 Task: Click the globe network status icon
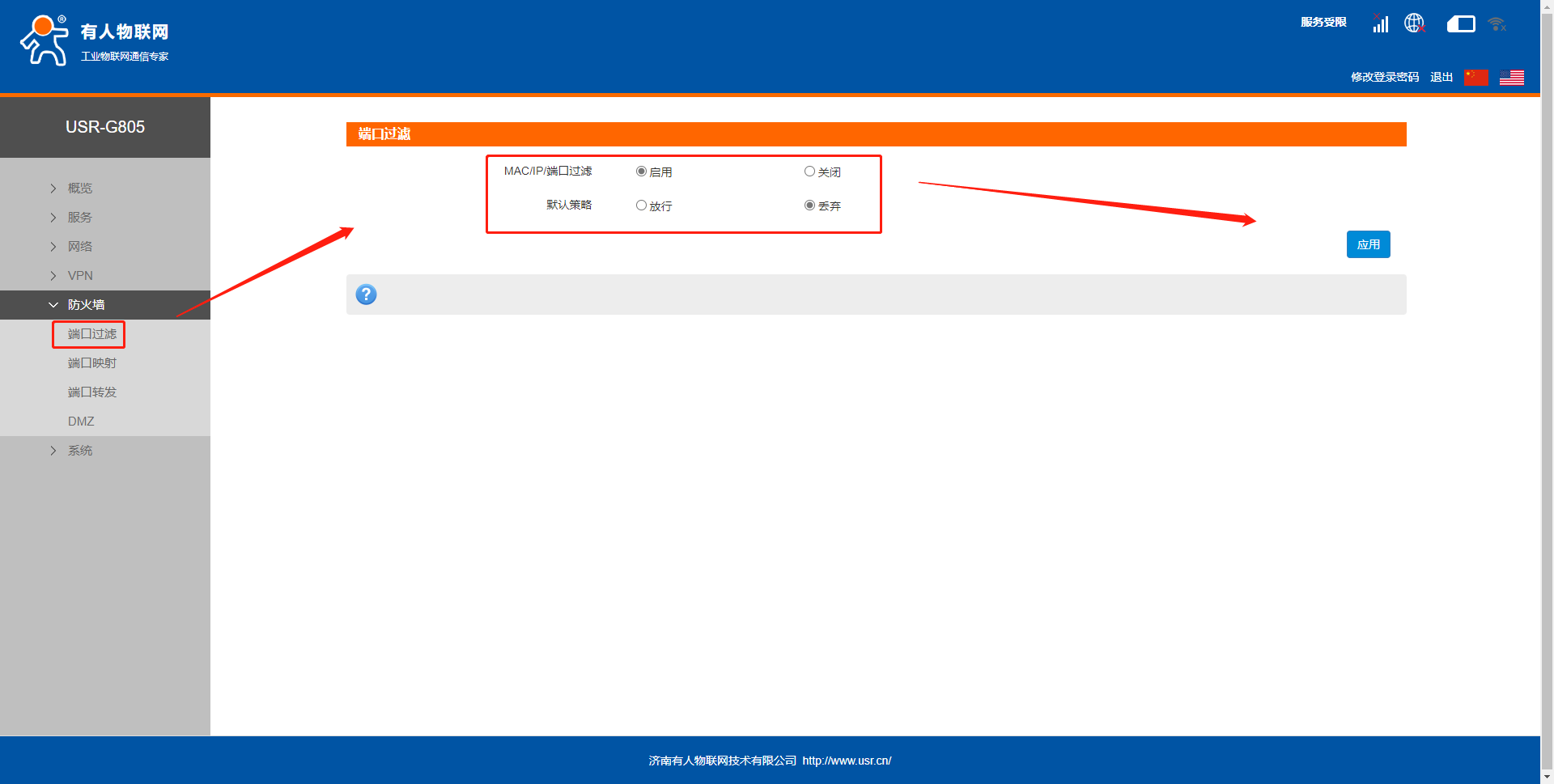point(1414,23)
